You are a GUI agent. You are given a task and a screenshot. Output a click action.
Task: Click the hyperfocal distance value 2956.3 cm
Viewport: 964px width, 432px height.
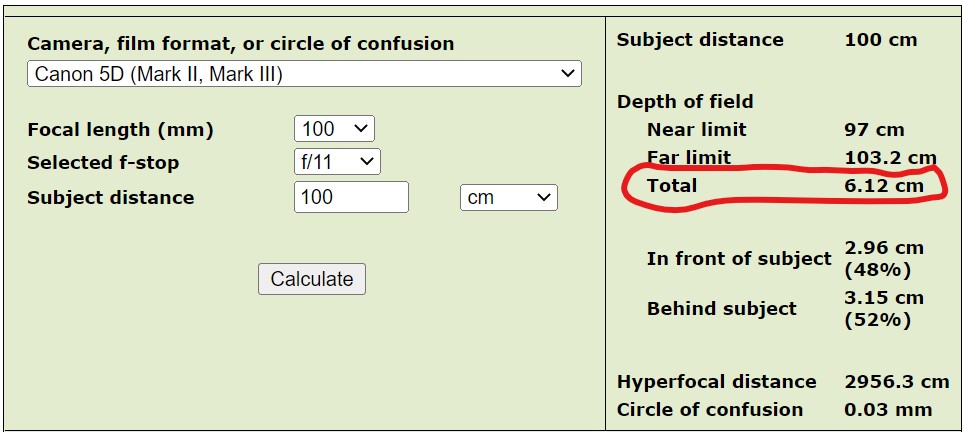click(x=896, y=382)
